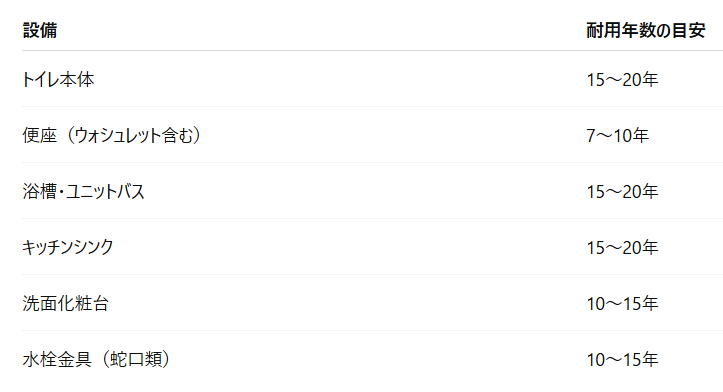Viewport: 723px width, 392px height.
Task: Select the 便座(ウォシュレット含む) cell
Action: (112, 136)
